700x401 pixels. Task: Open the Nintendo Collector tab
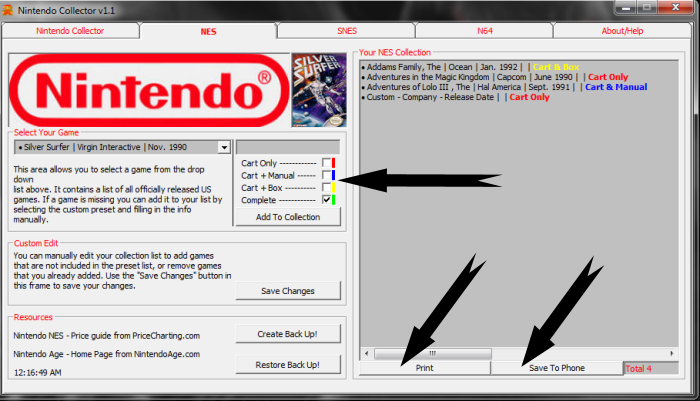click(x=70, y=31)
